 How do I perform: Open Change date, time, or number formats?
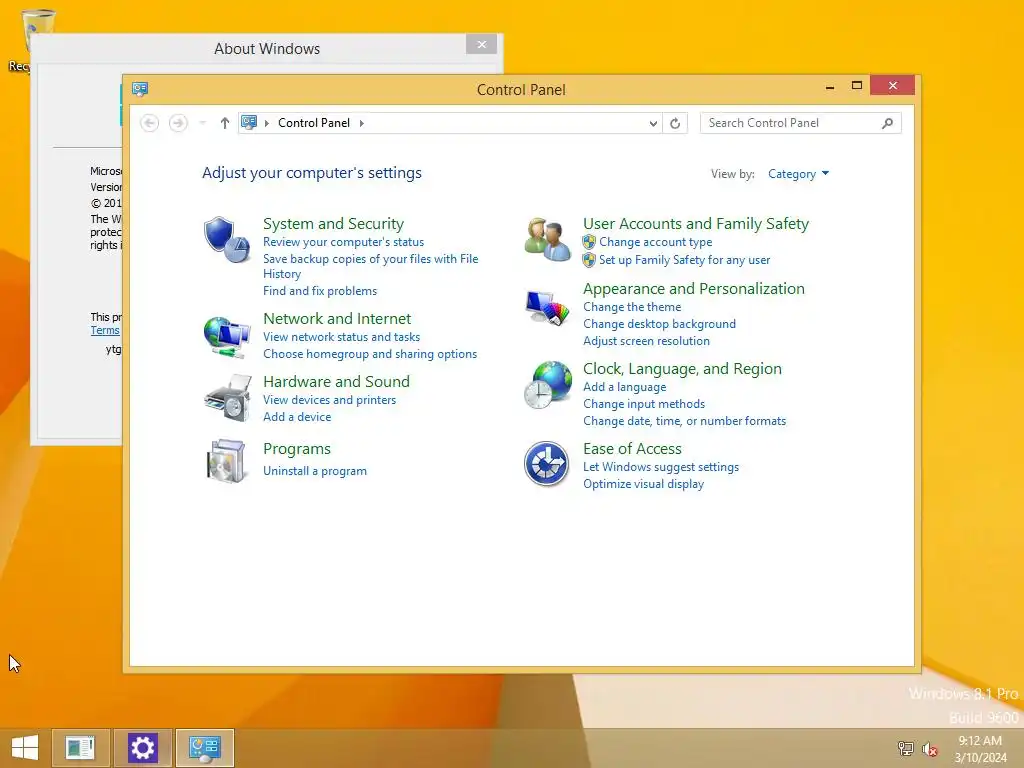point(684,421)
